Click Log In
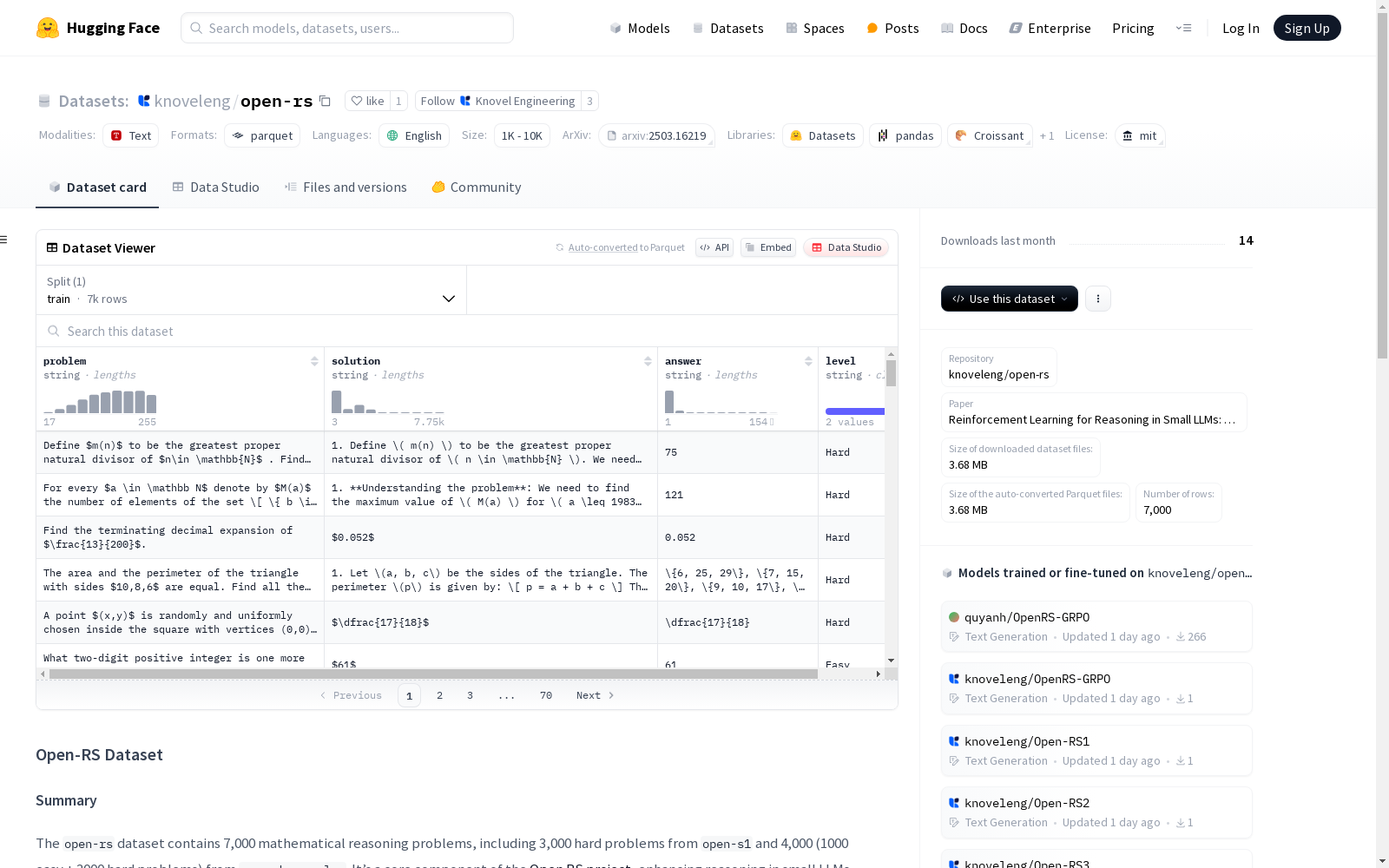 pos(1241,28)
